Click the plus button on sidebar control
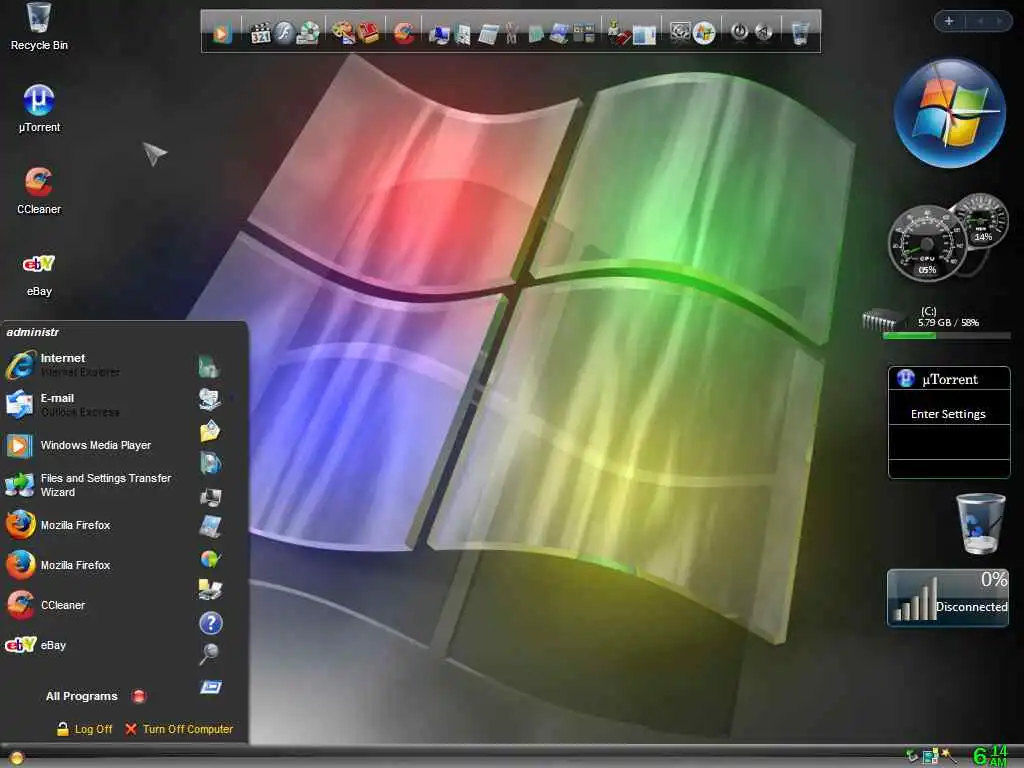This screenshot has width=1024, height=768. [949, 21]
